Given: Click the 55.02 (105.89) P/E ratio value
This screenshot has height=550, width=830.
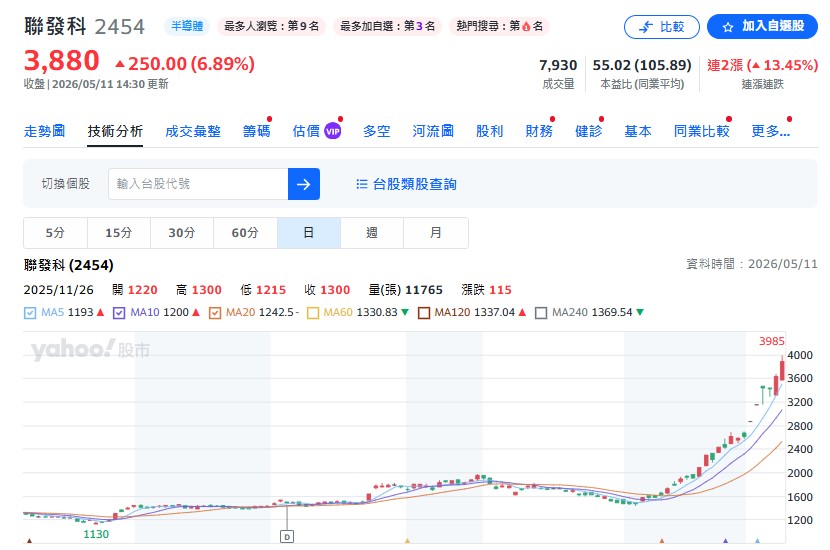Looking at the screenshot, I should 642,65.
